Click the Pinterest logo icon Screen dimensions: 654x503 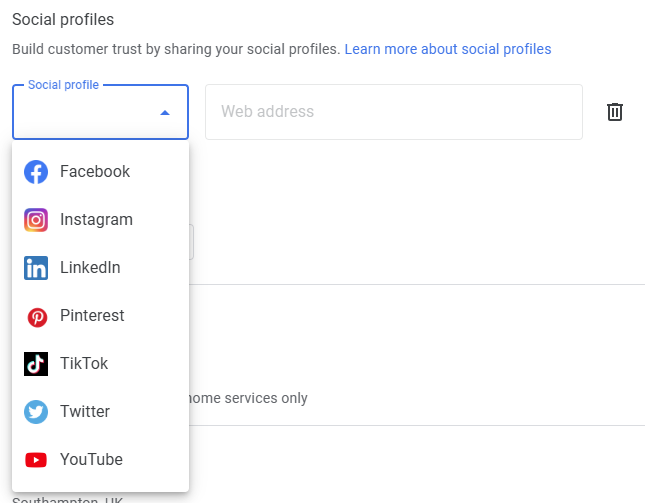(36, 316)
